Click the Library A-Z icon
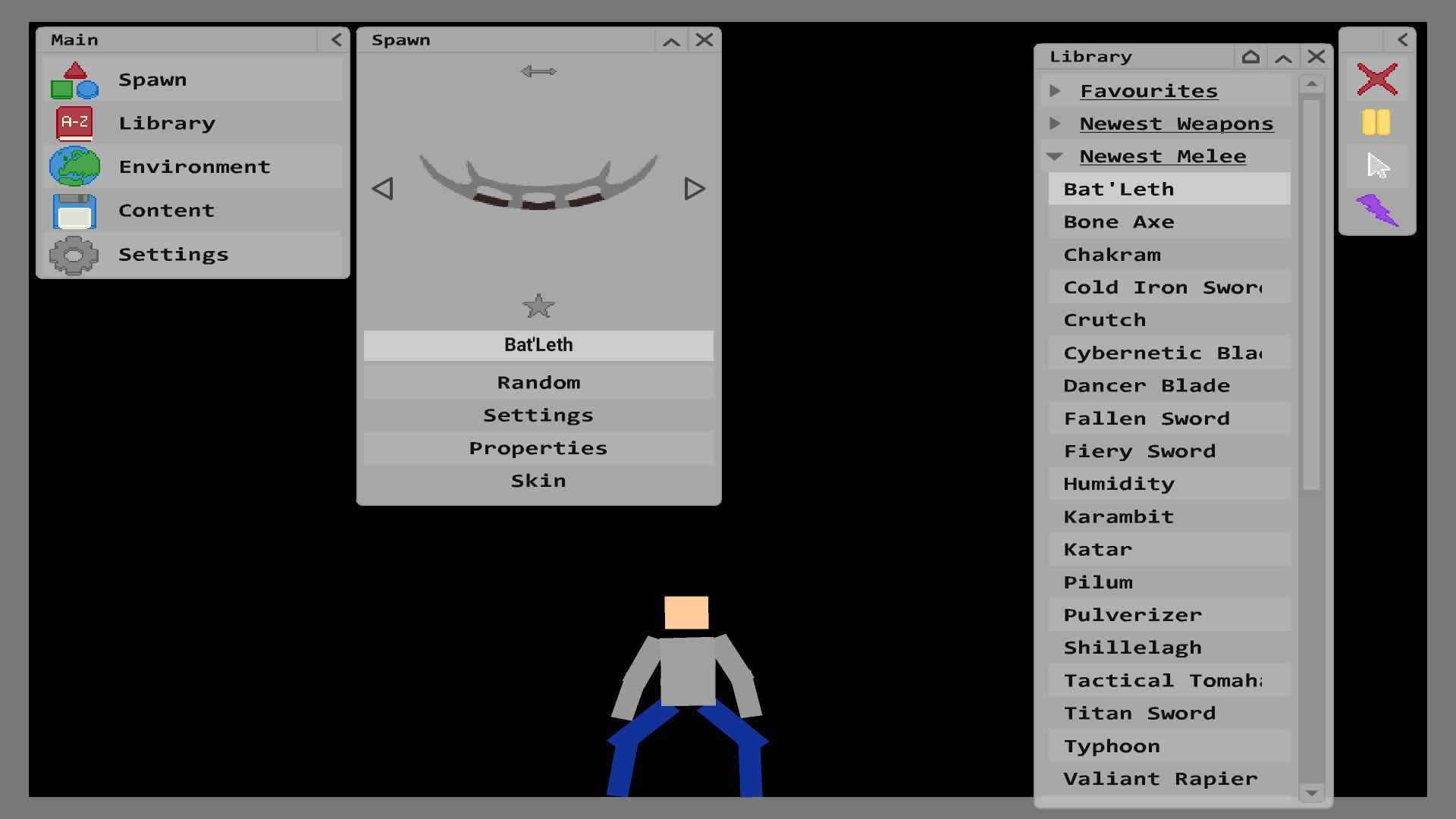1456x819 pixels. [x=75, y=122]
